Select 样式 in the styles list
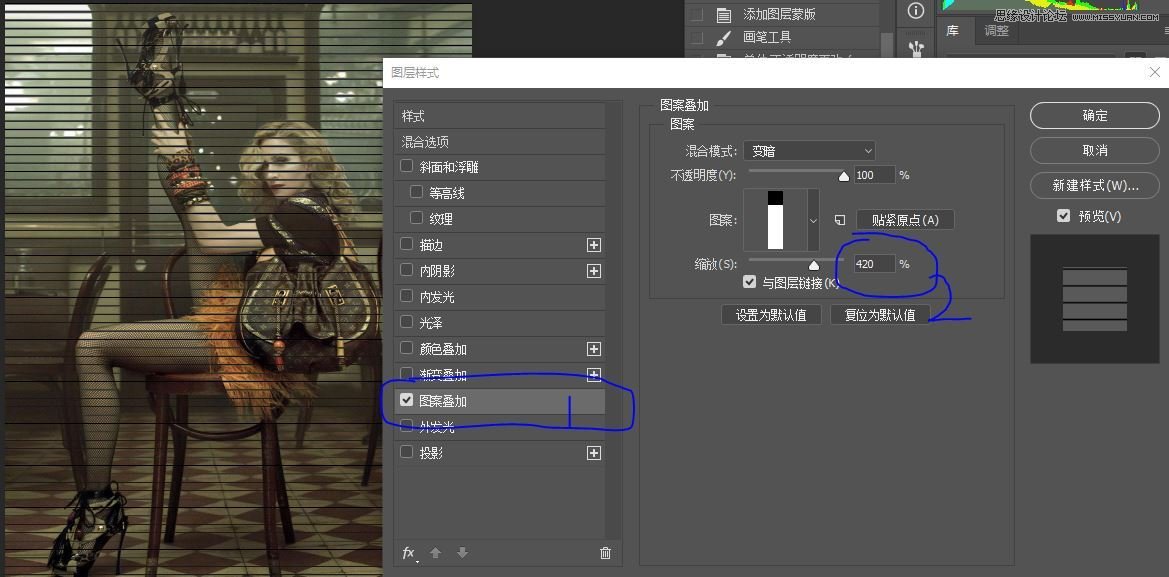 click(500, 116)
